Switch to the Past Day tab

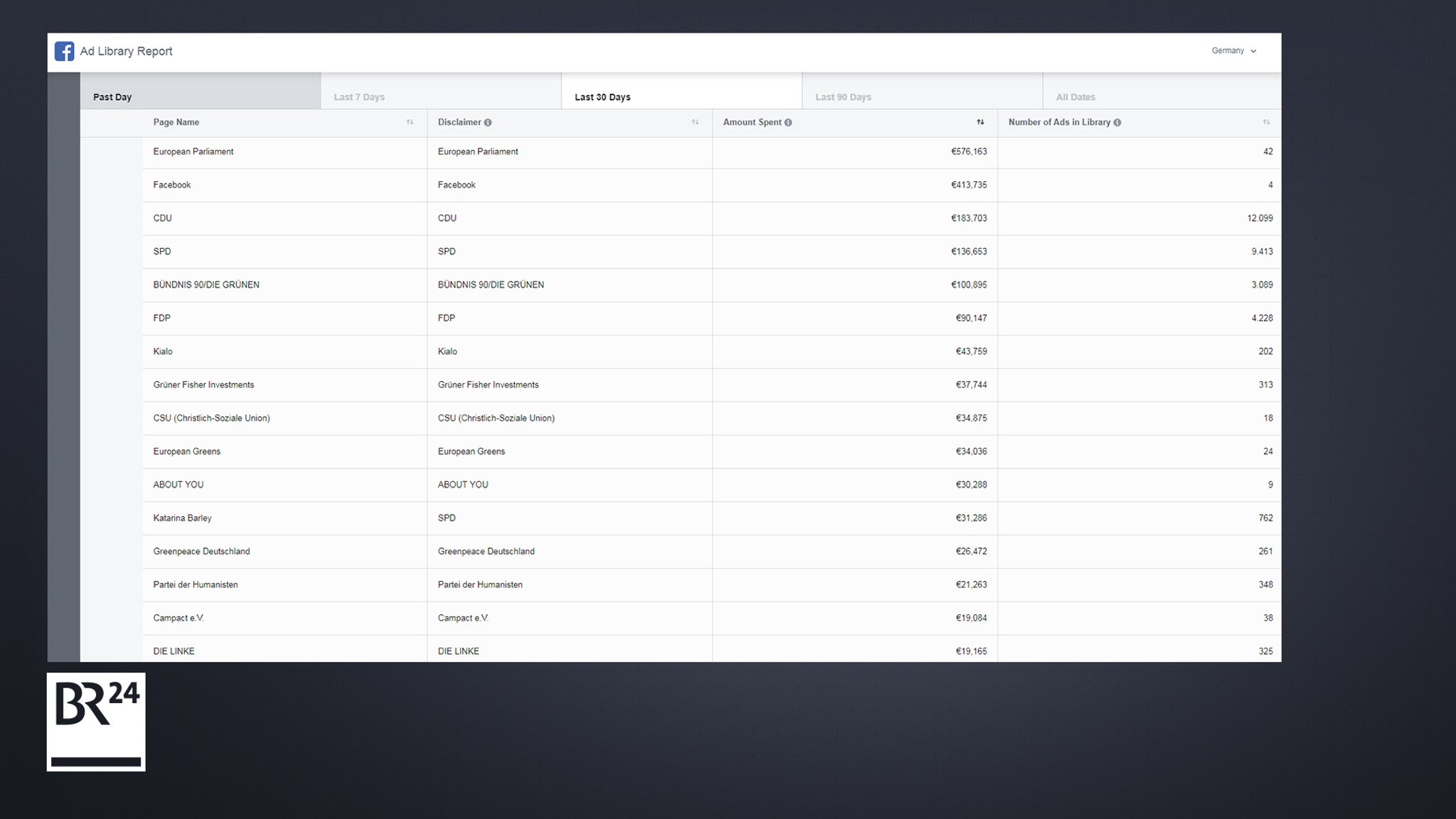click(x=200, y=91)
